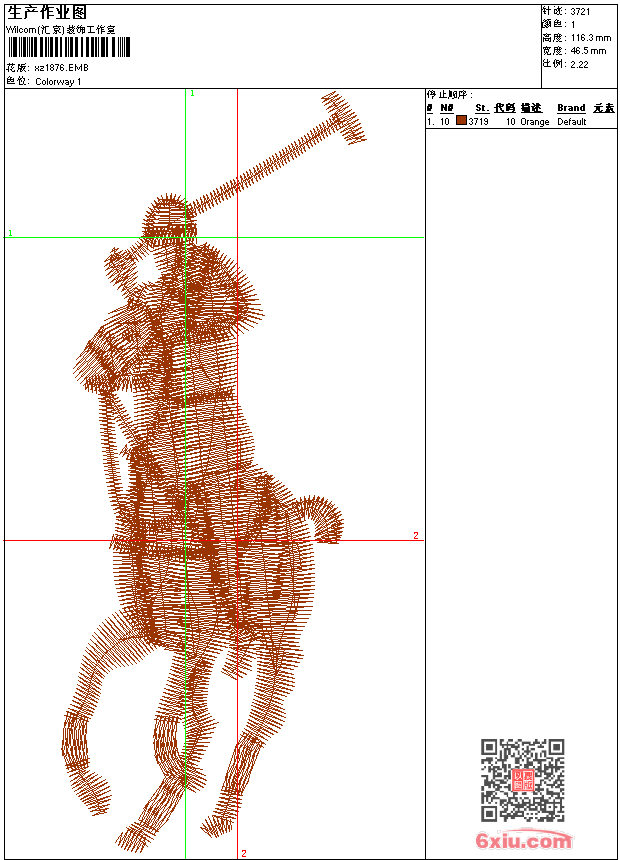Select the file name xz1876.EMB
The image size is (620, 860).
pyautogui.click(x=62, y=67)
